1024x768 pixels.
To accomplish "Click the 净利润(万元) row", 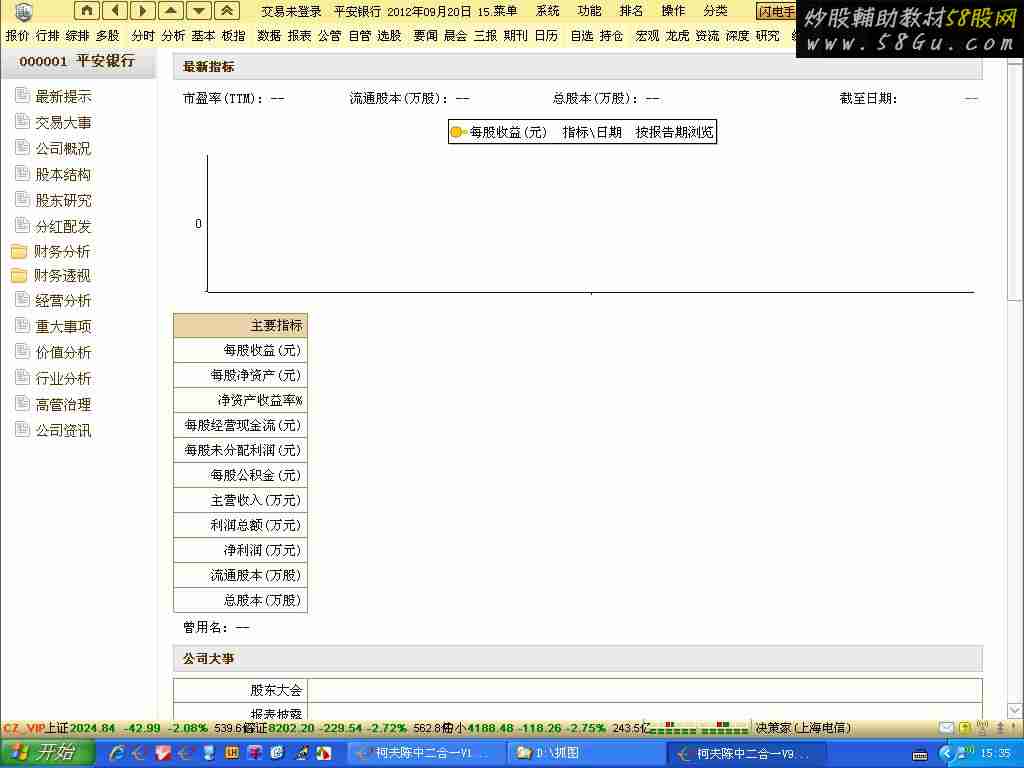I will (x=240, y=551).
